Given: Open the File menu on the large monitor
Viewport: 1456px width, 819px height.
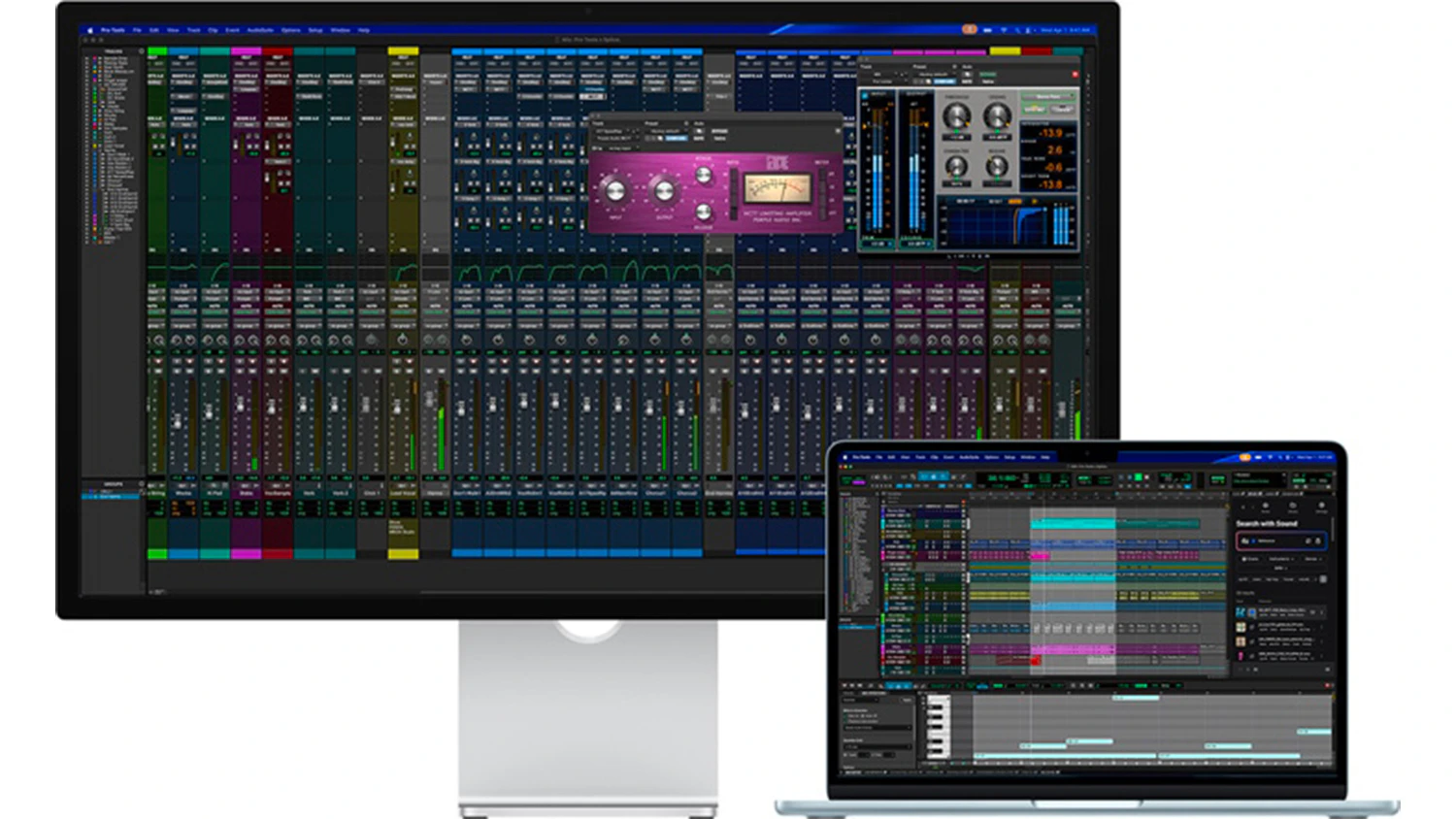Looking at the screenshot, I should (x=137, y=30).
